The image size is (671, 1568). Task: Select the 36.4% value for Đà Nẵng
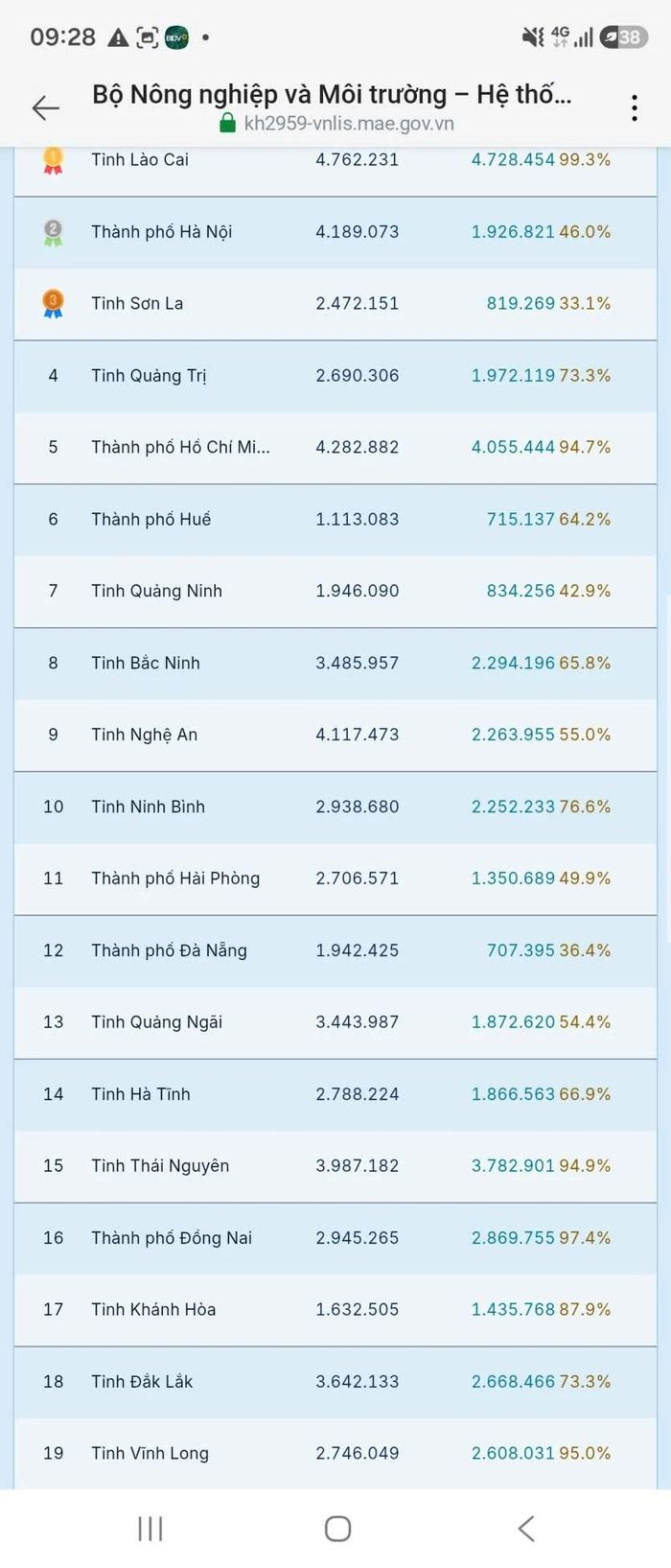[585, 950]
